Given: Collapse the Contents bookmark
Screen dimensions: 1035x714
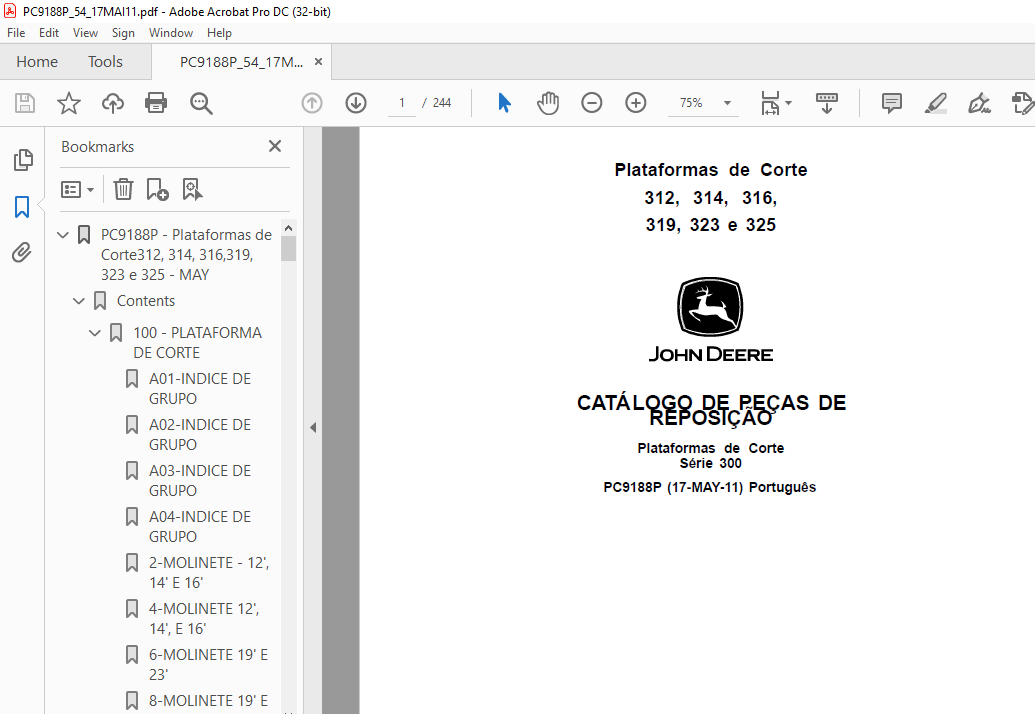Looking at the screenshot, I should tap(79, 301).
